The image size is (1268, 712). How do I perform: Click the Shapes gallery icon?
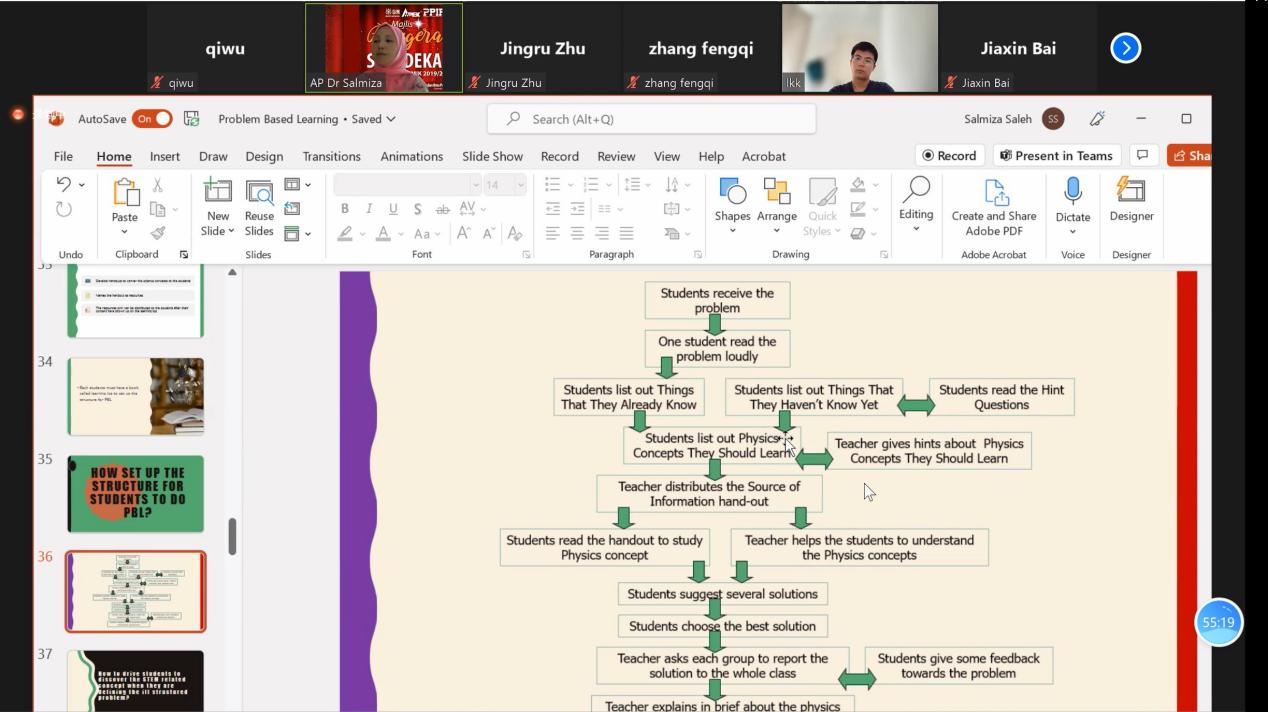click(732, 192)
